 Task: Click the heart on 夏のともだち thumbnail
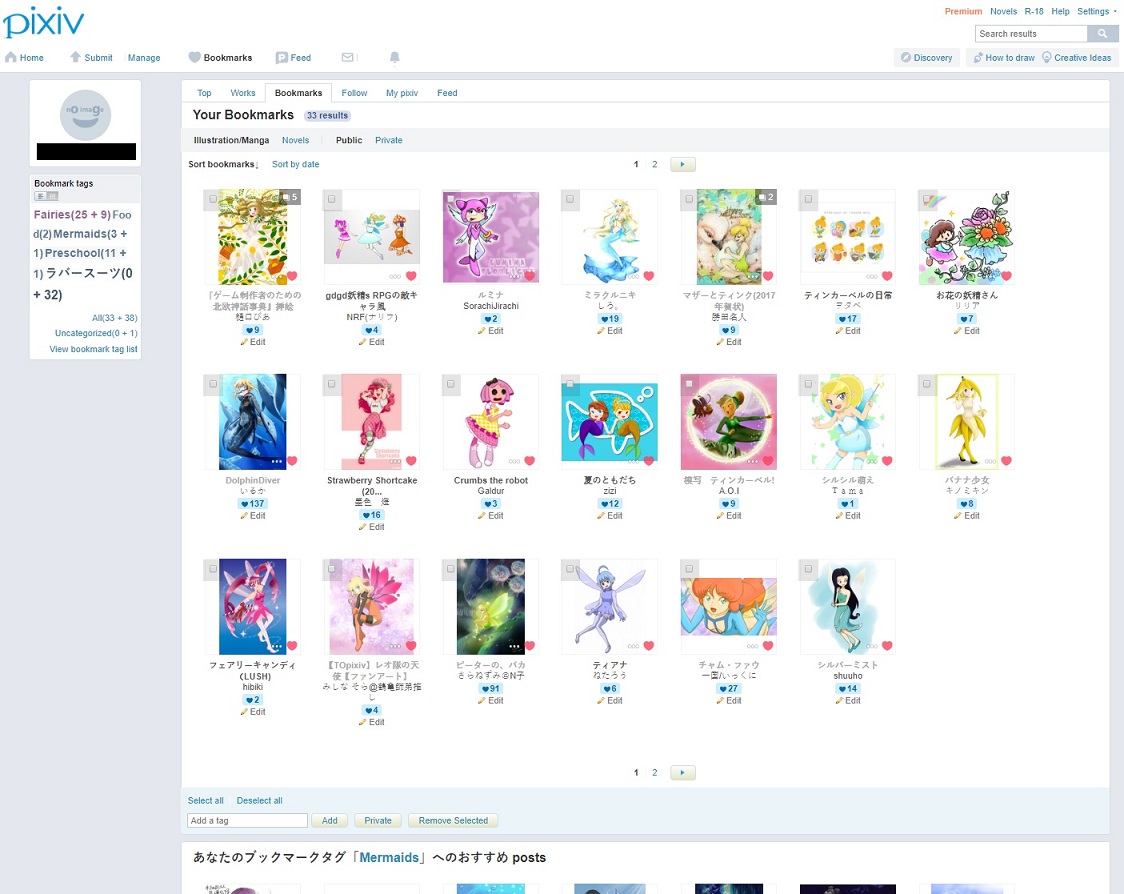point(649,461)
